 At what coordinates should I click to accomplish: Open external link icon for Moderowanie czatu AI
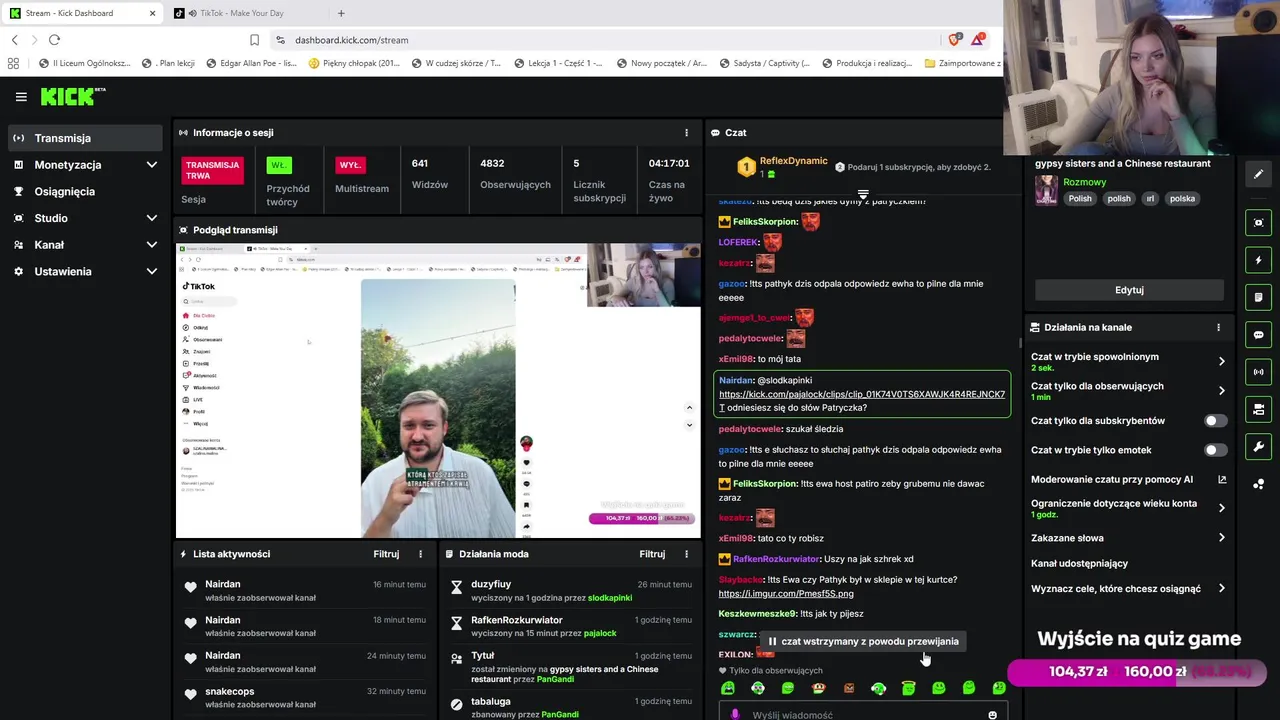(x=1221, y=480)
